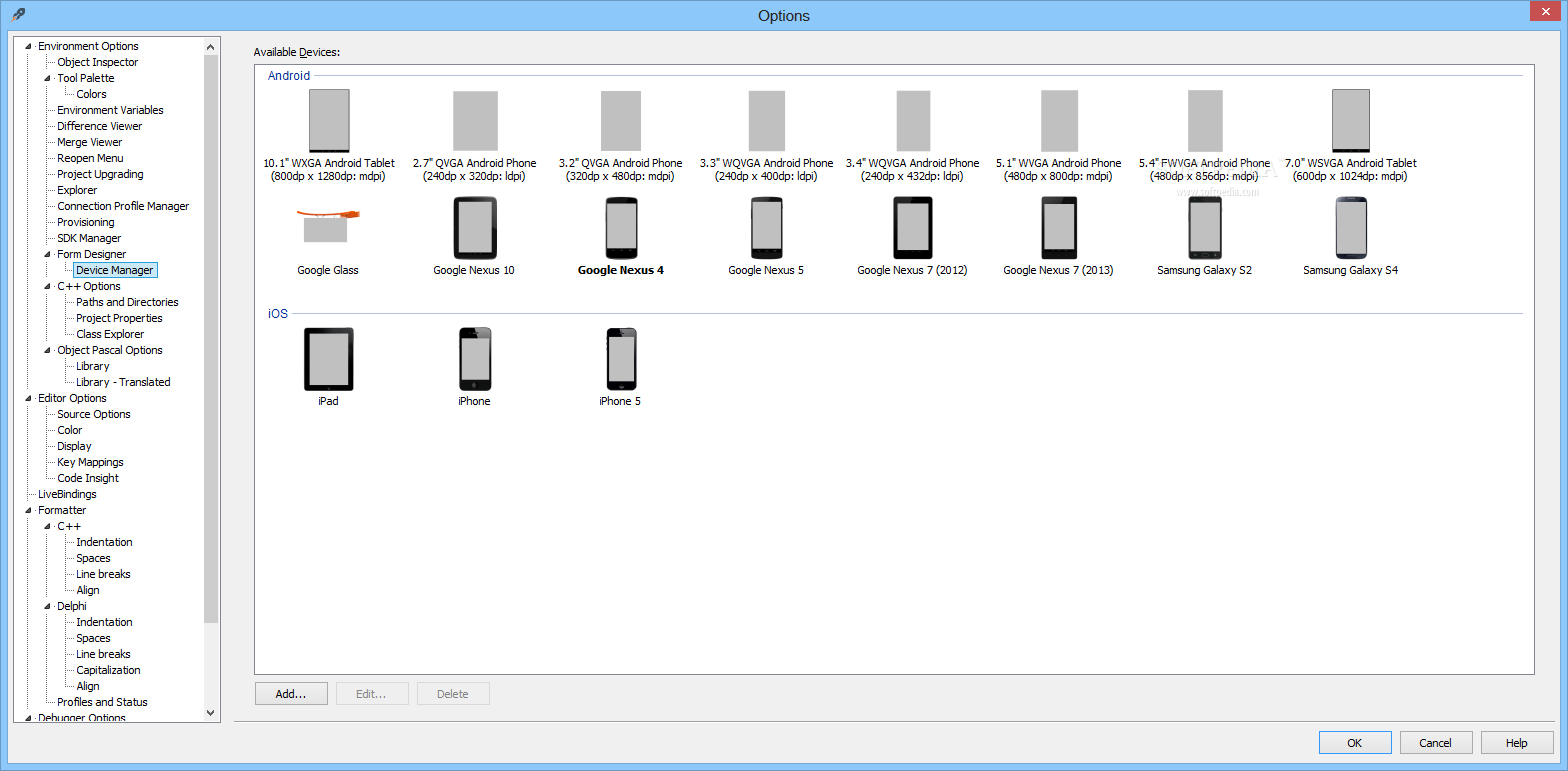The width and height of the screenshot is (1568, 771).
Task: Select the Google Nexus 5 device icon
Action: 766,228
